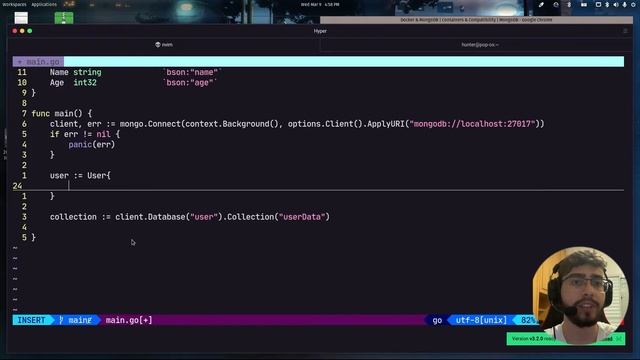Click the if err != nil condition

(85, 134)
